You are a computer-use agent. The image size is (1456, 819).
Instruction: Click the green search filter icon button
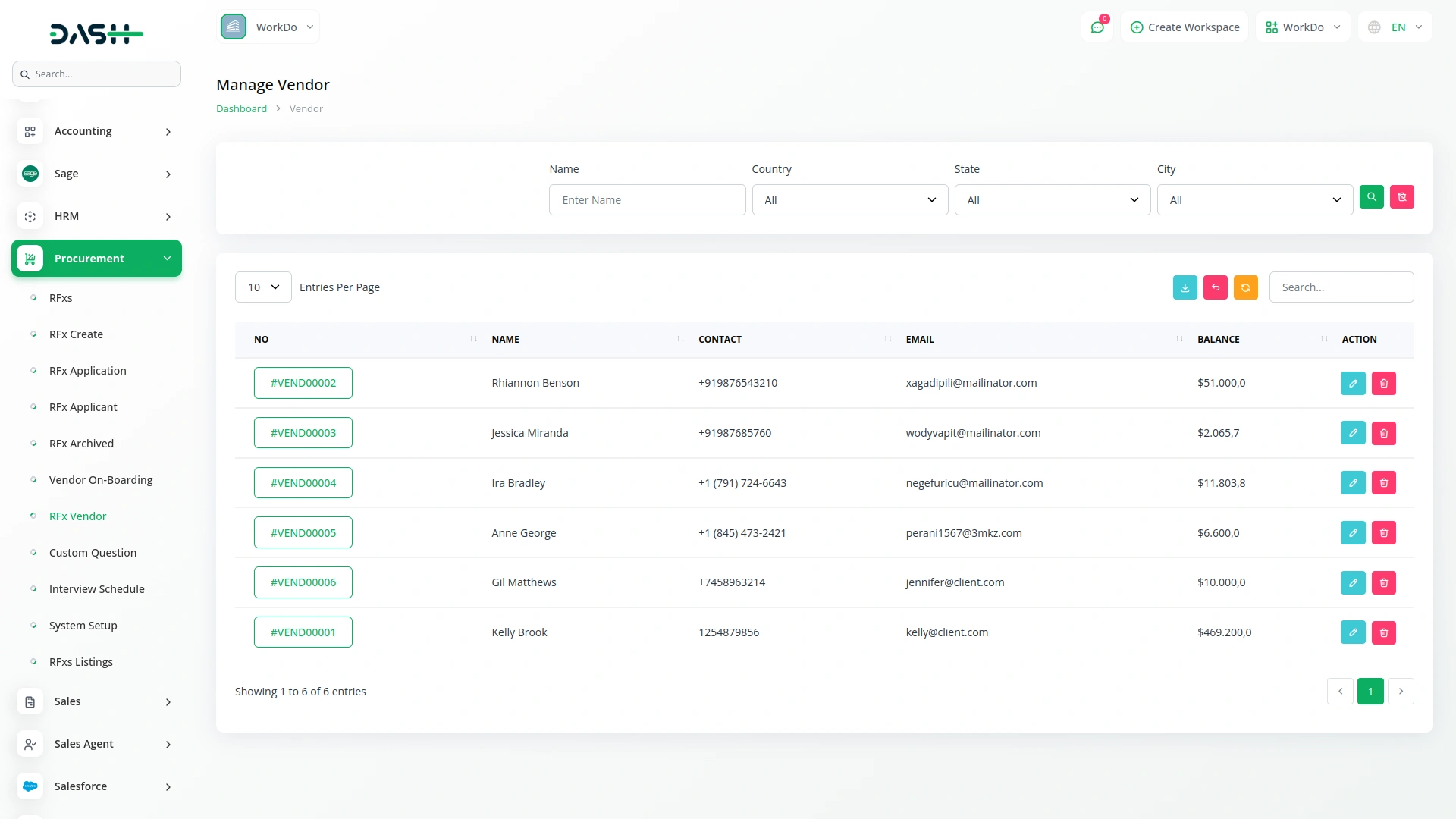coord(1371,197)
